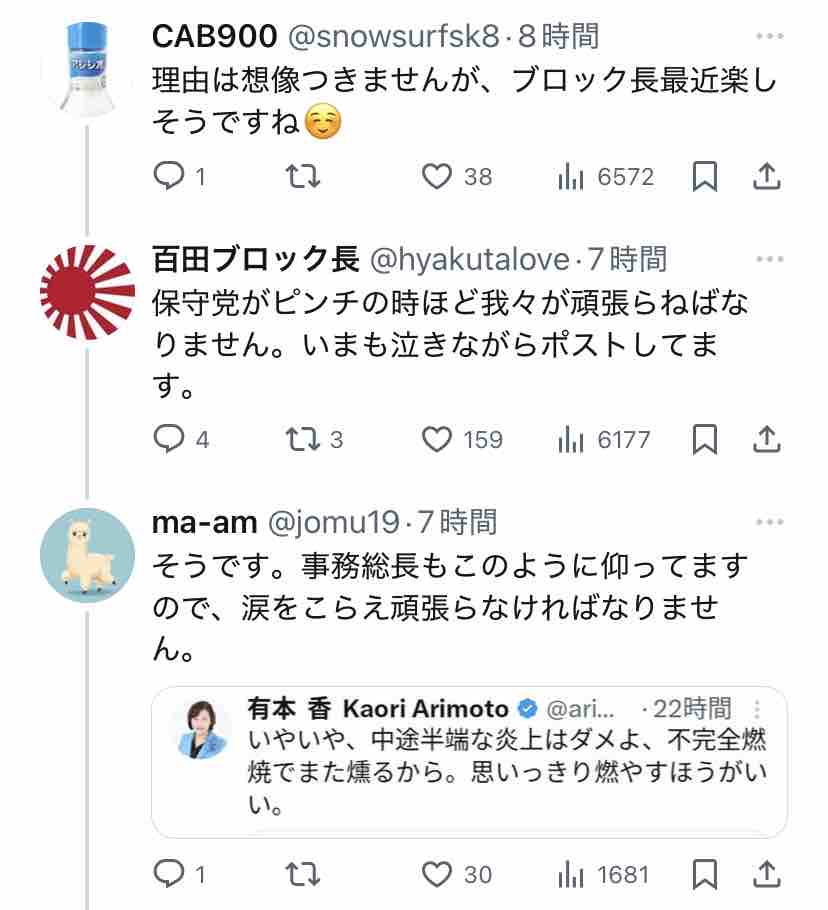Bookmark ma-am's reply
This screenshot has height=910, width=828.
[705, 875]
